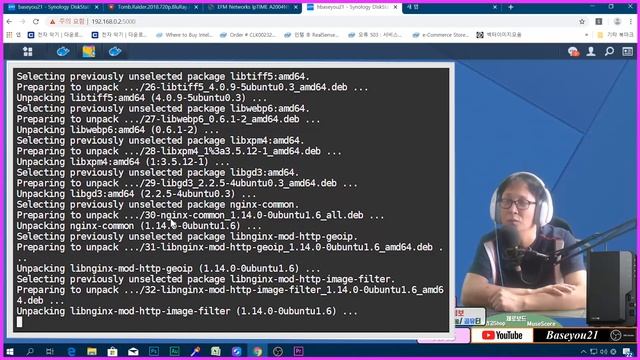The image size is (640, 360).
Task: Launch Photoshop from taskbar
Action: point(154,351)
